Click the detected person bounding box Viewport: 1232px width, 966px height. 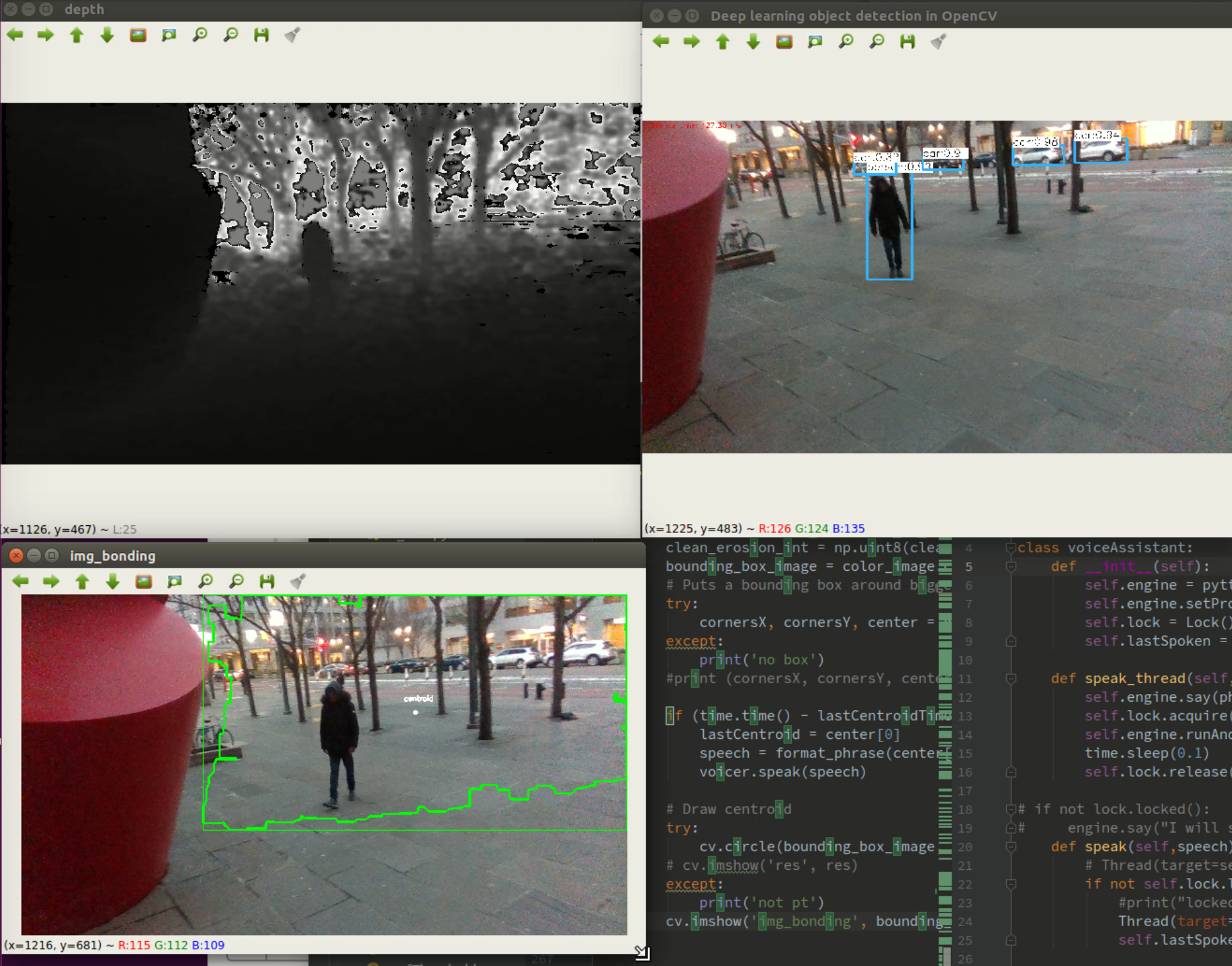point(889,226)
